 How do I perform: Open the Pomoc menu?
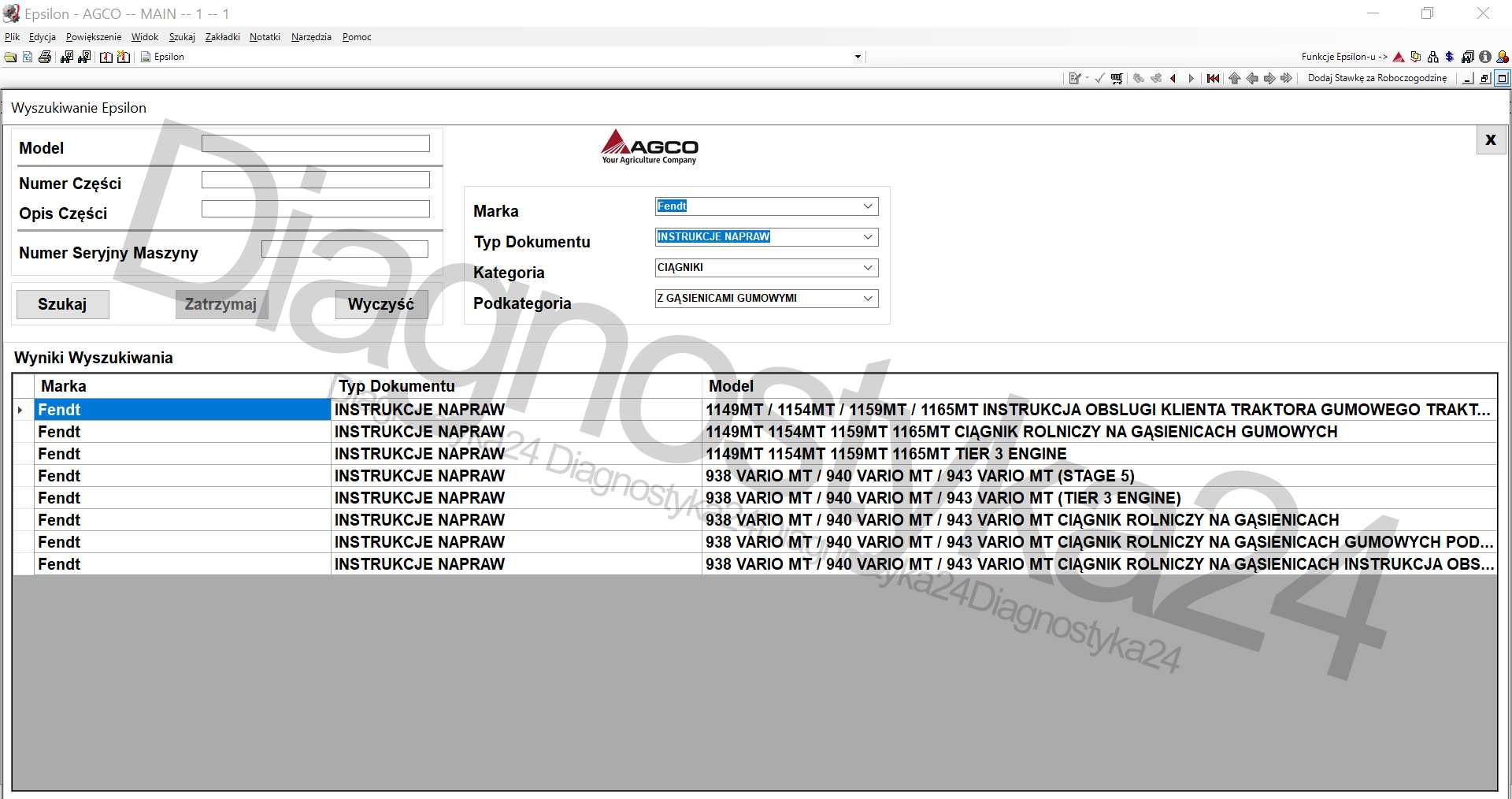pyautogui.click(x=357, y=37)
